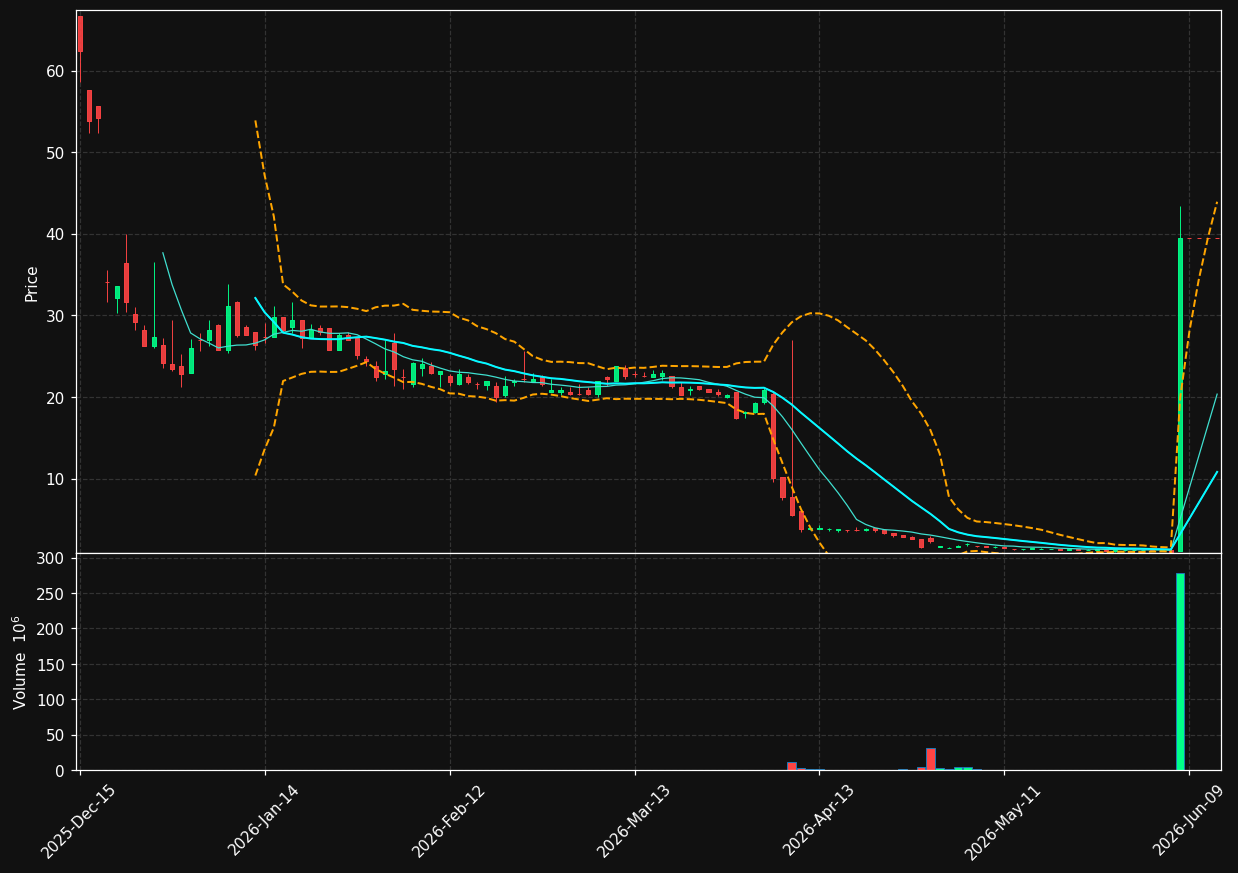Click the 2026-Mar-13 date label
Image resolution: width=1238 pixels, height=873 pixels.
633,821
